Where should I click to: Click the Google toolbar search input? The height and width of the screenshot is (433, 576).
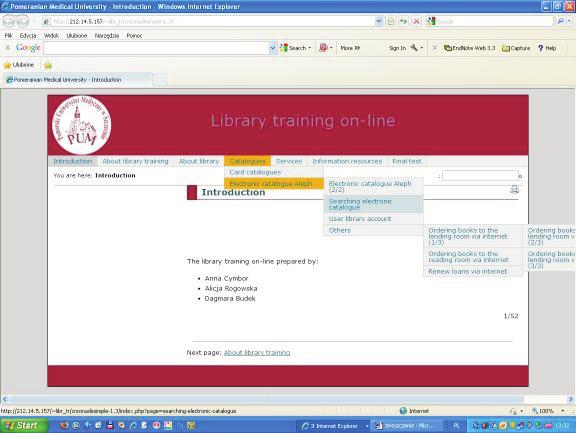click(156, 48)
